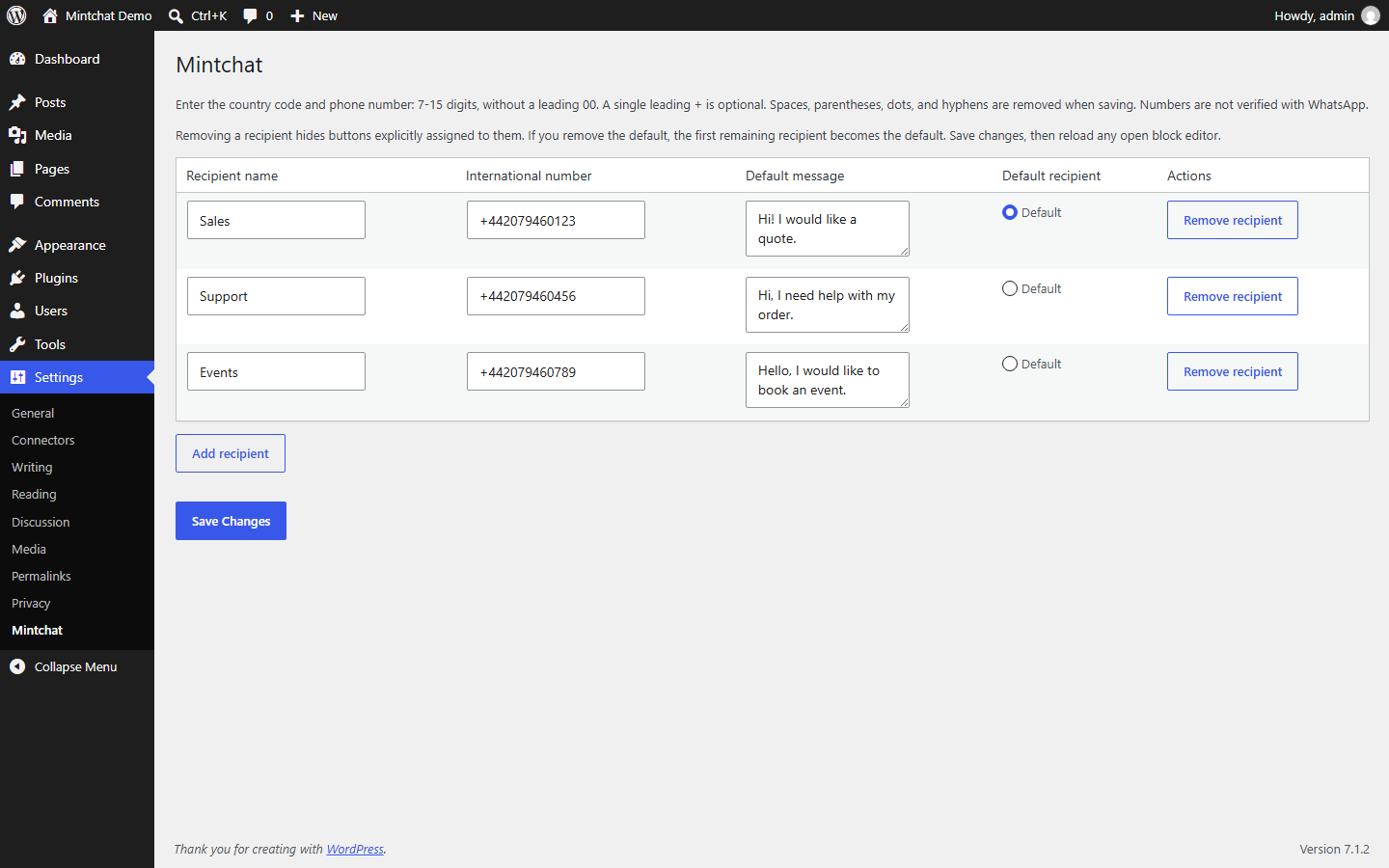Click the Support recipient name field
This screenshot has height=868, width=1389.
coord(276,296)
